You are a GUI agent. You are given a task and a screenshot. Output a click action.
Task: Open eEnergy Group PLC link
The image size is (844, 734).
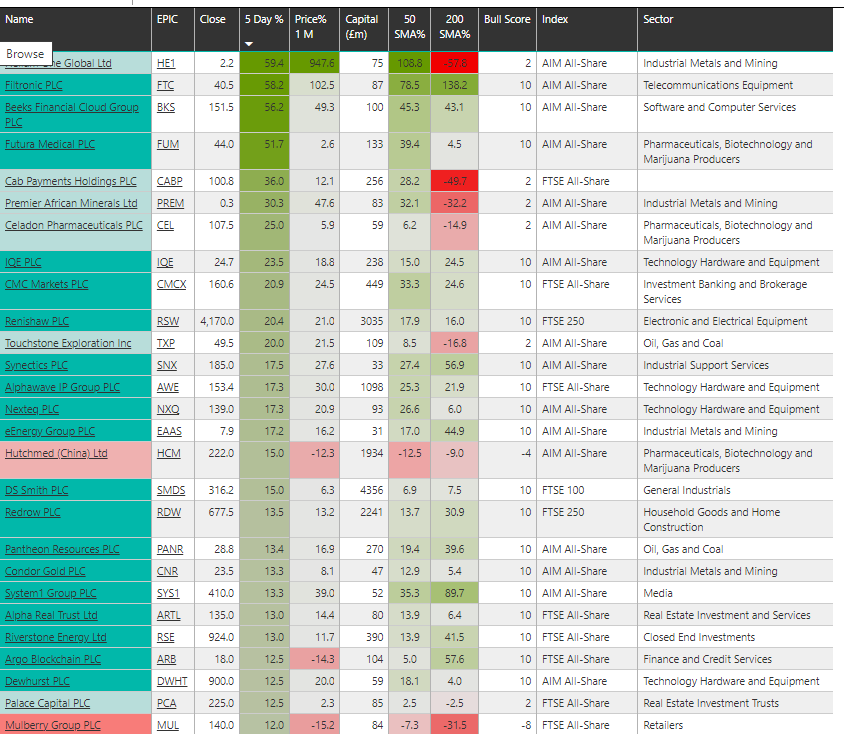(50, 432)
